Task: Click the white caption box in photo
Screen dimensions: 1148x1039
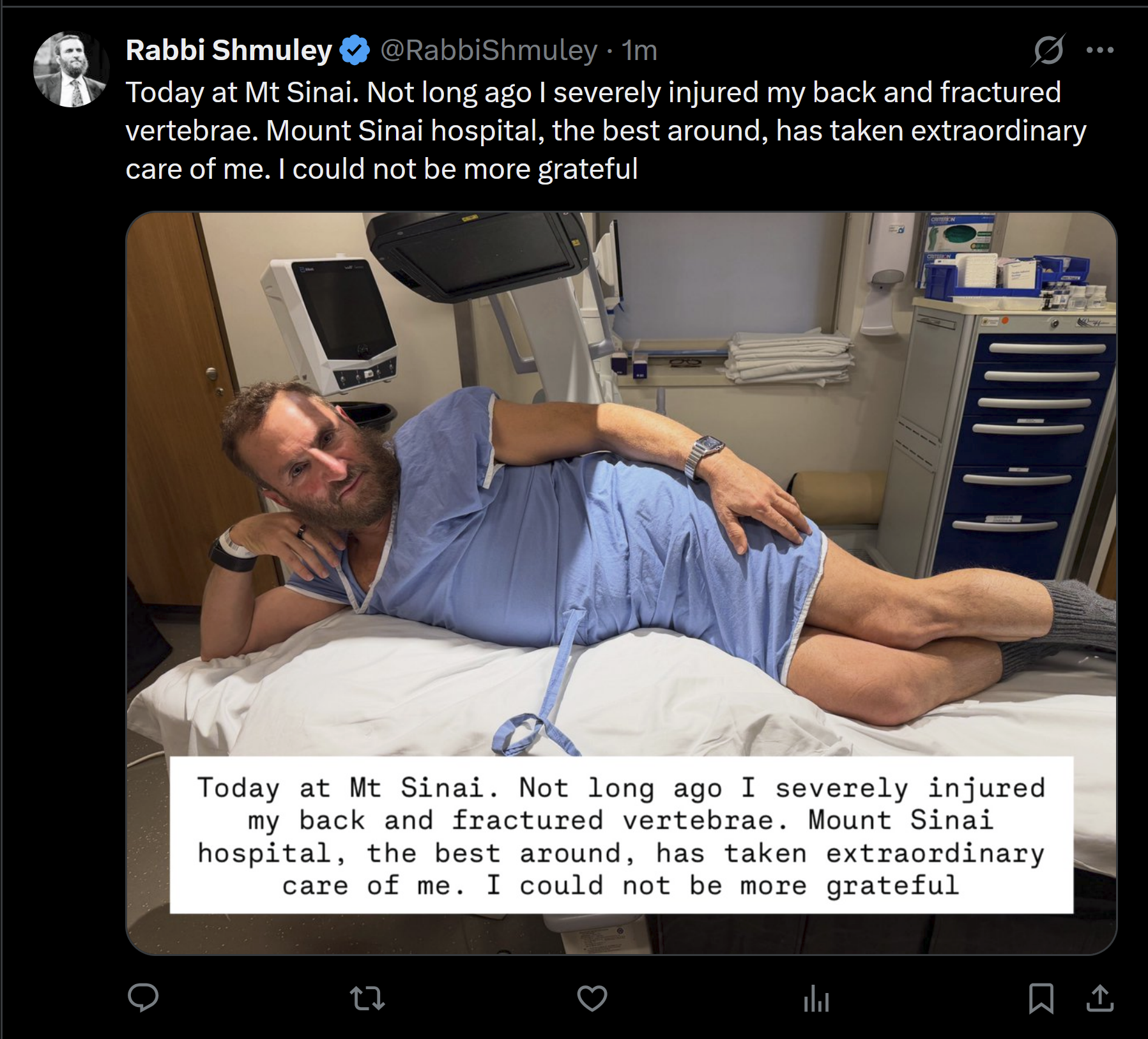Action: tap(621, 835)
